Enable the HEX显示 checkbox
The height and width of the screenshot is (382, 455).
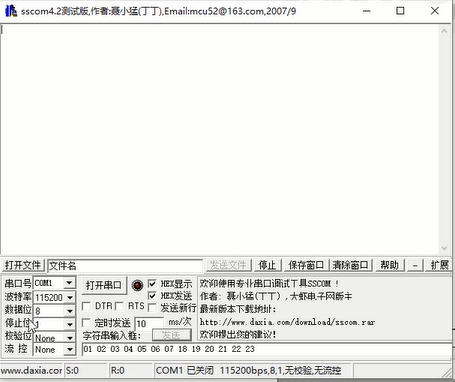152,284
